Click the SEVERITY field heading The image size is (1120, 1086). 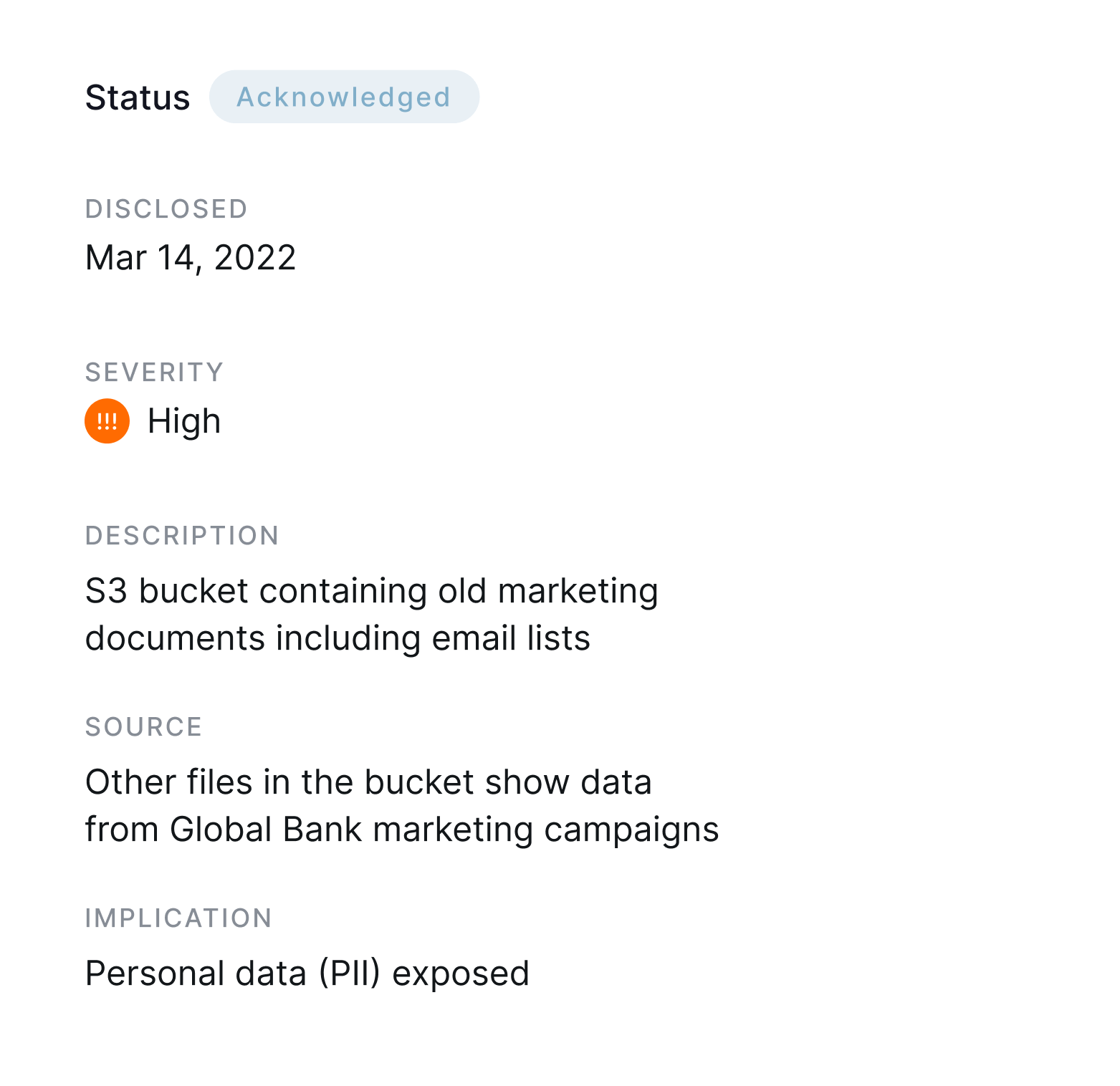pyautogui.click(x=154, y=373)
